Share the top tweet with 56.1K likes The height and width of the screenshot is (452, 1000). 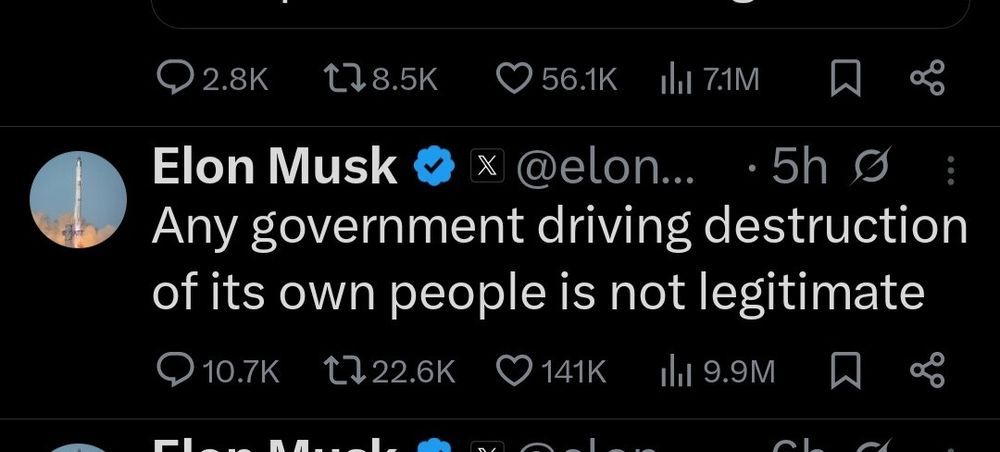coord(927,80)
